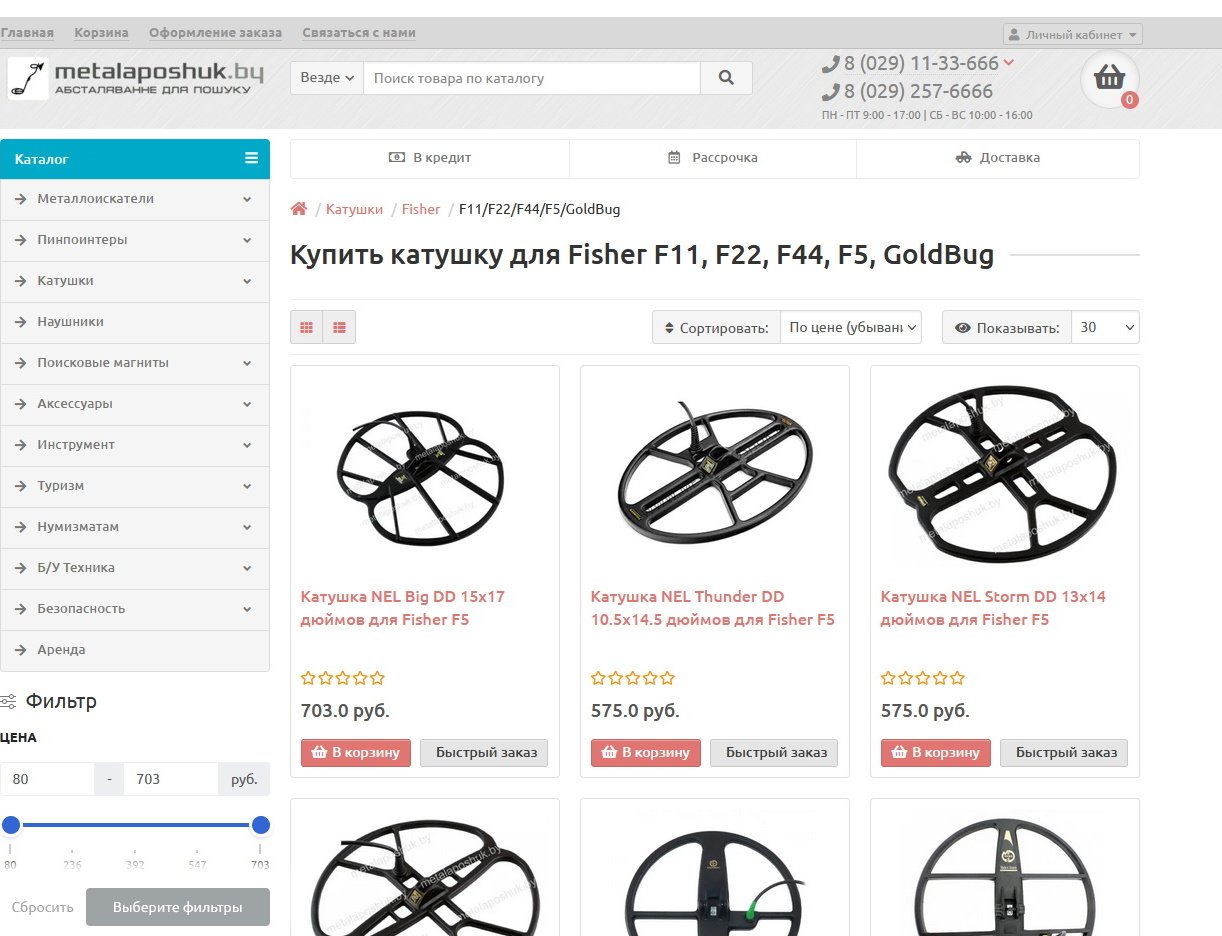This screenshot has width=1222, height=936.
Task: Add NEL Storm DD coil to cart
Action: click(936, 753)
